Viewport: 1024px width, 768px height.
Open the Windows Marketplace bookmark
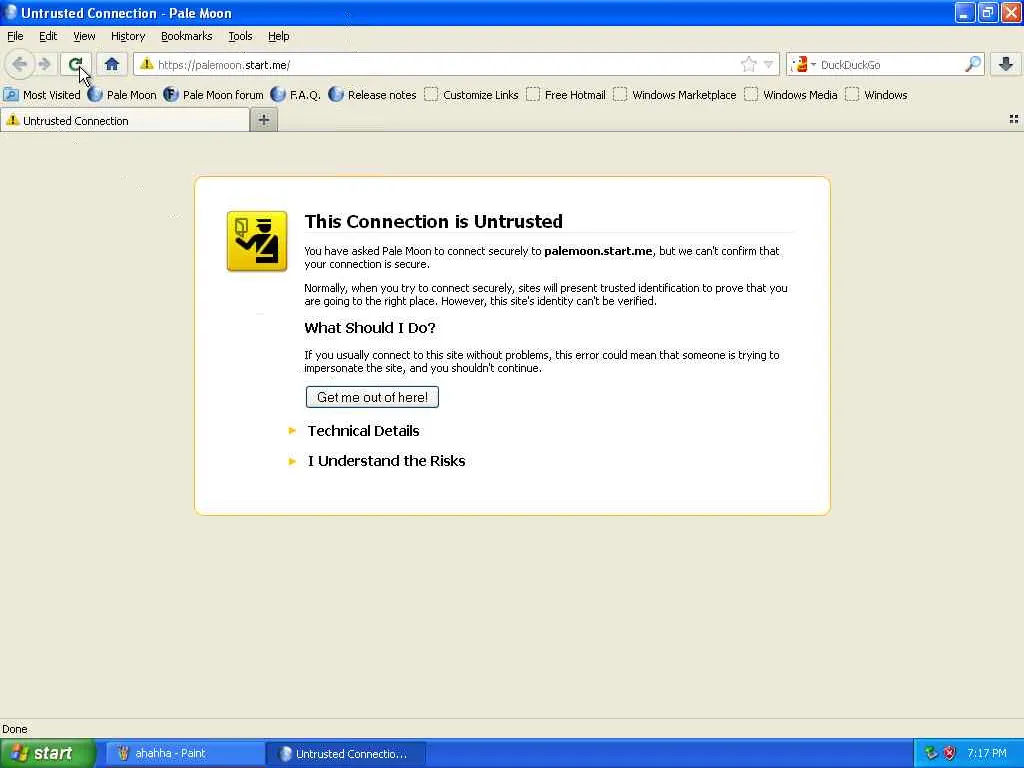(x=675, y=95)
